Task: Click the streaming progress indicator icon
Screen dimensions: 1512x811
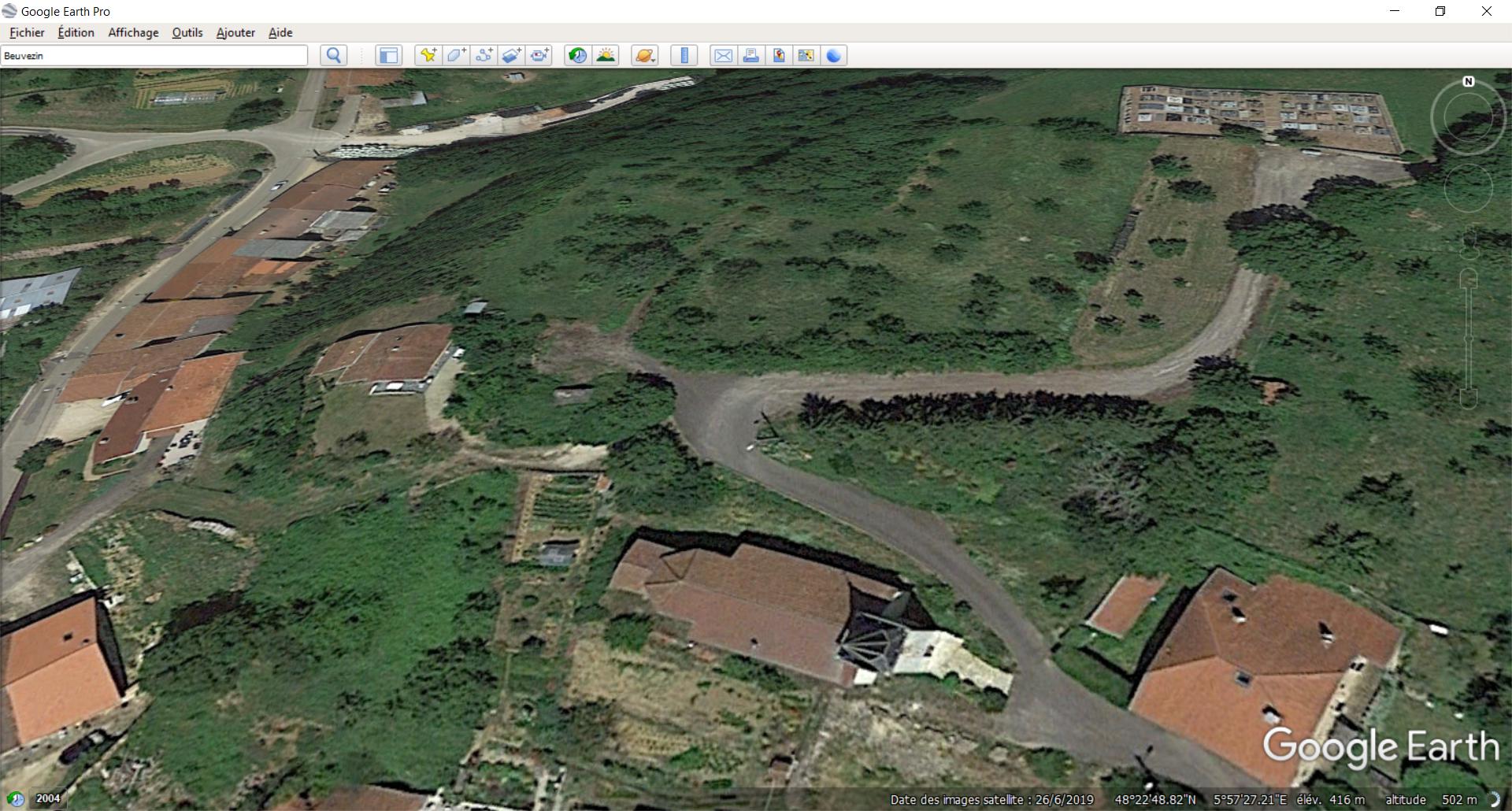Action: [1494, 799]
